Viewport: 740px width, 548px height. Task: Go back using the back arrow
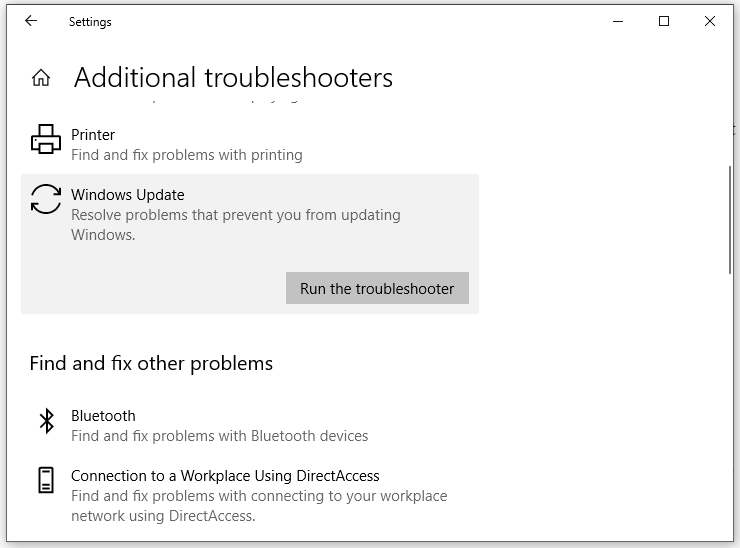tap(31, 21)
